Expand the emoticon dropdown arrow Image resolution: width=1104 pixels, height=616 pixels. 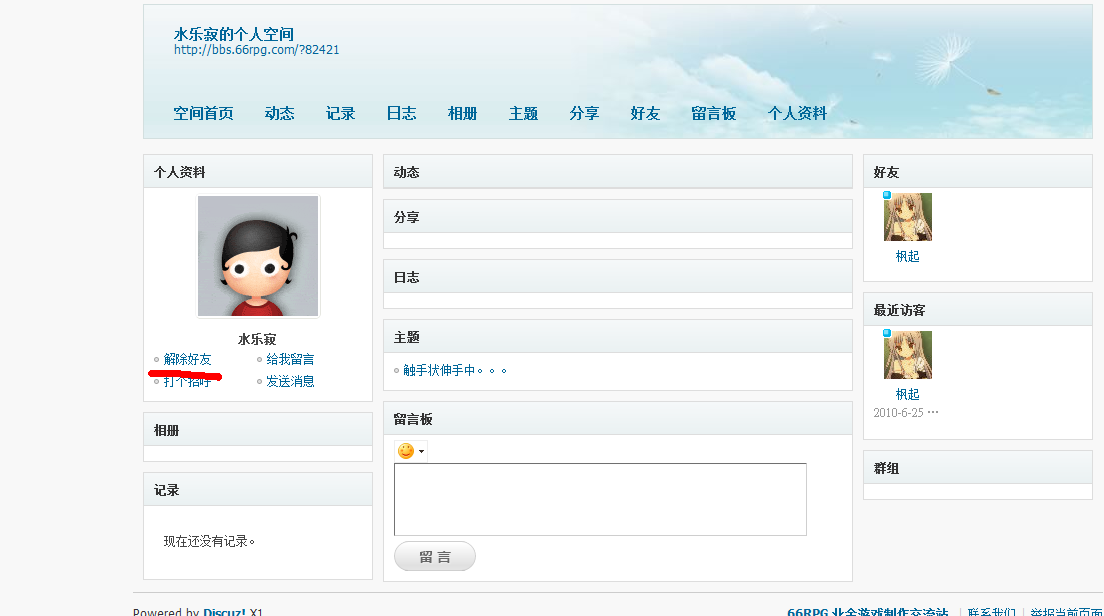coord(421,451)
